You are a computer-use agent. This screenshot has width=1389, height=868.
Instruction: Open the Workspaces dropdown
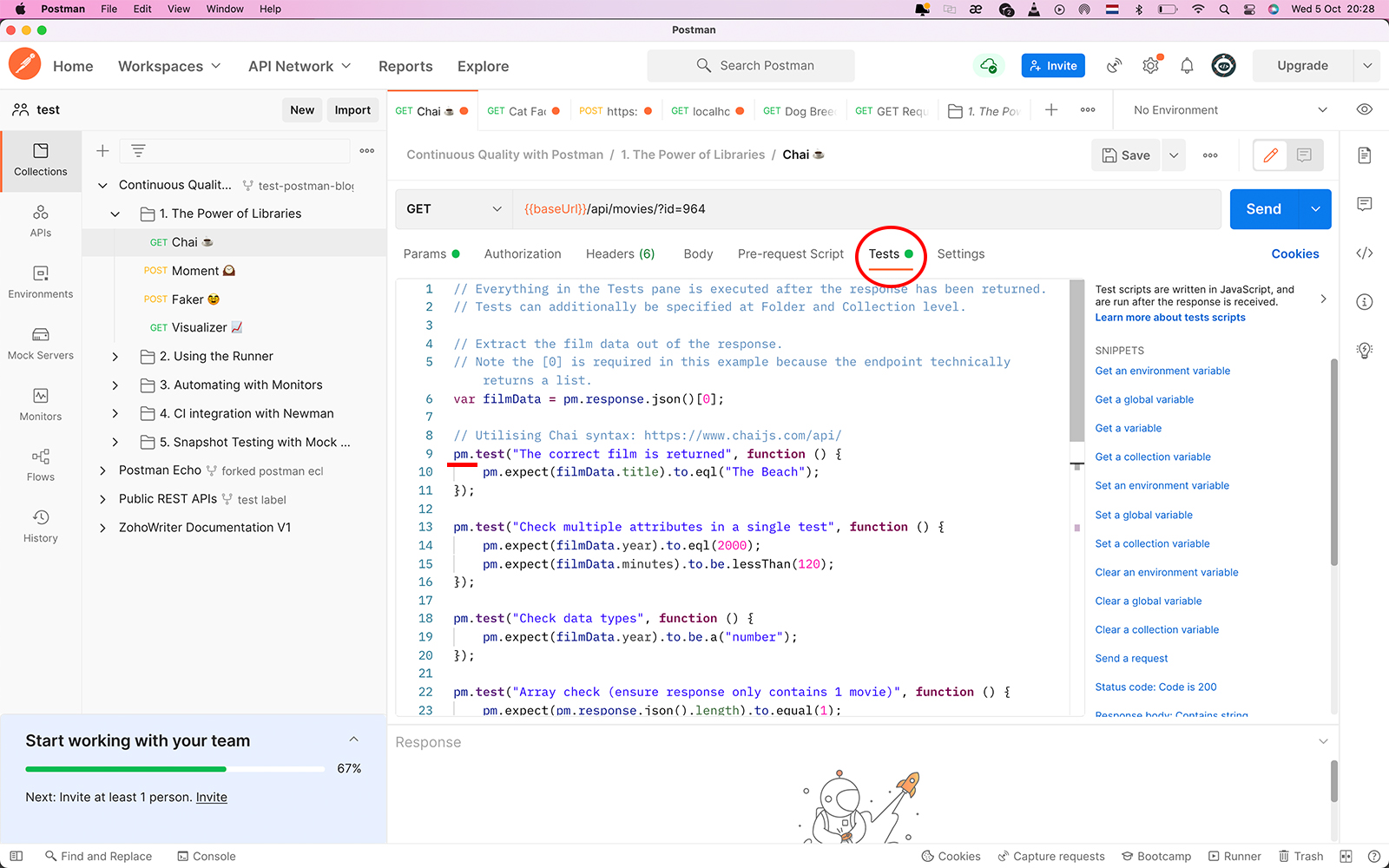coord(169,66)
